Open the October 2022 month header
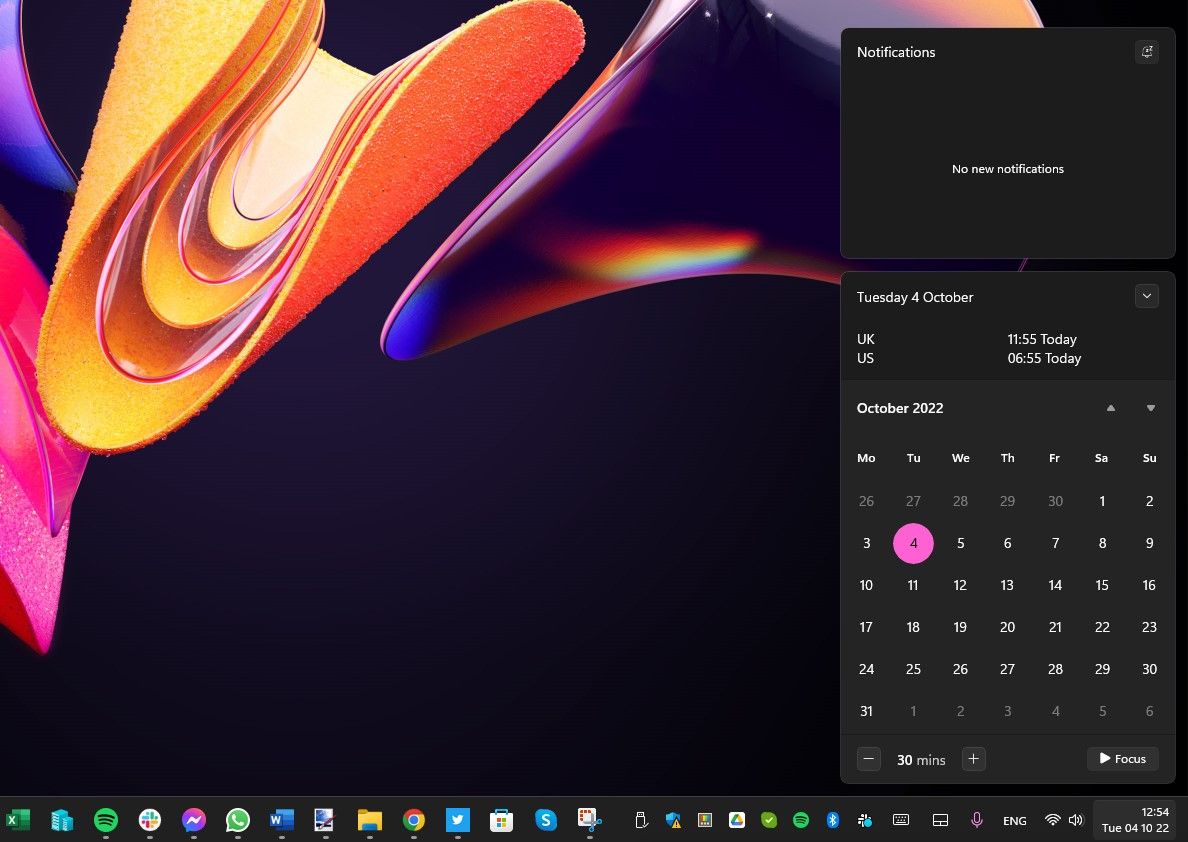 pyautogui.click(x=899, y=408)
